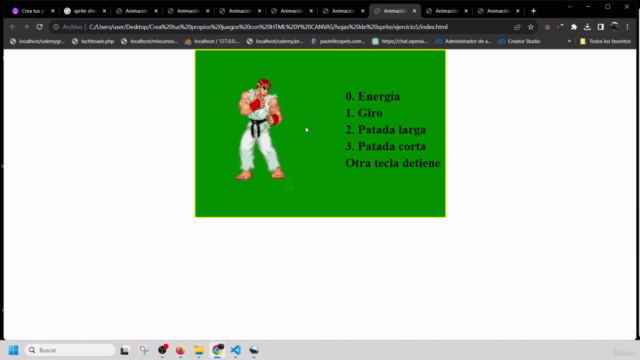Click the '2. Patada larga' text
Viewport: 640px width, 360px height.
[385, 130]
